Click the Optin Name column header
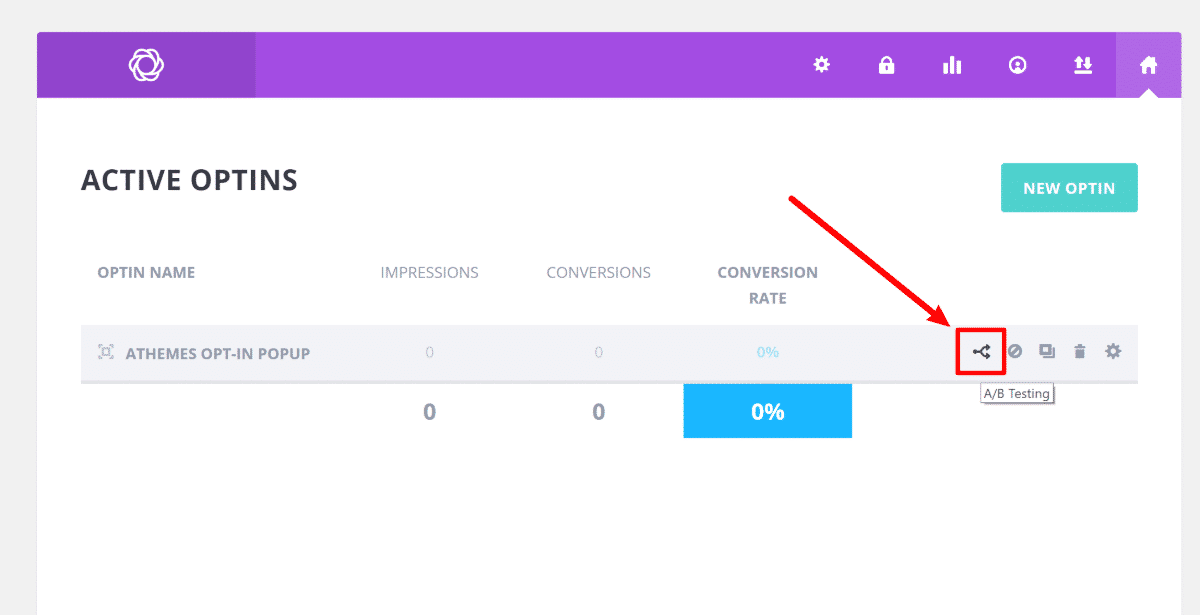The width and height of the screenshot is (1200, 615). click(x=146, y=272)
